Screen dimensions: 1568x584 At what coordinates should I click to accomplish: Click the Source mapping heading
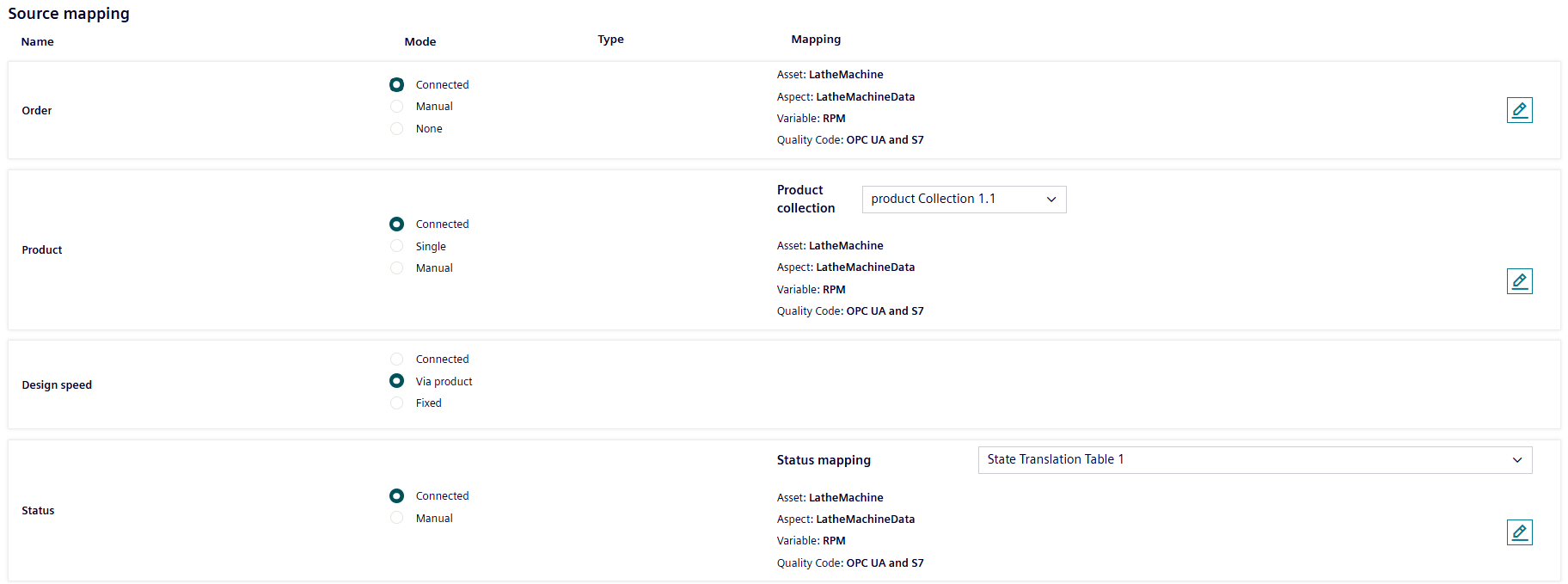click(x=69, y=14)
